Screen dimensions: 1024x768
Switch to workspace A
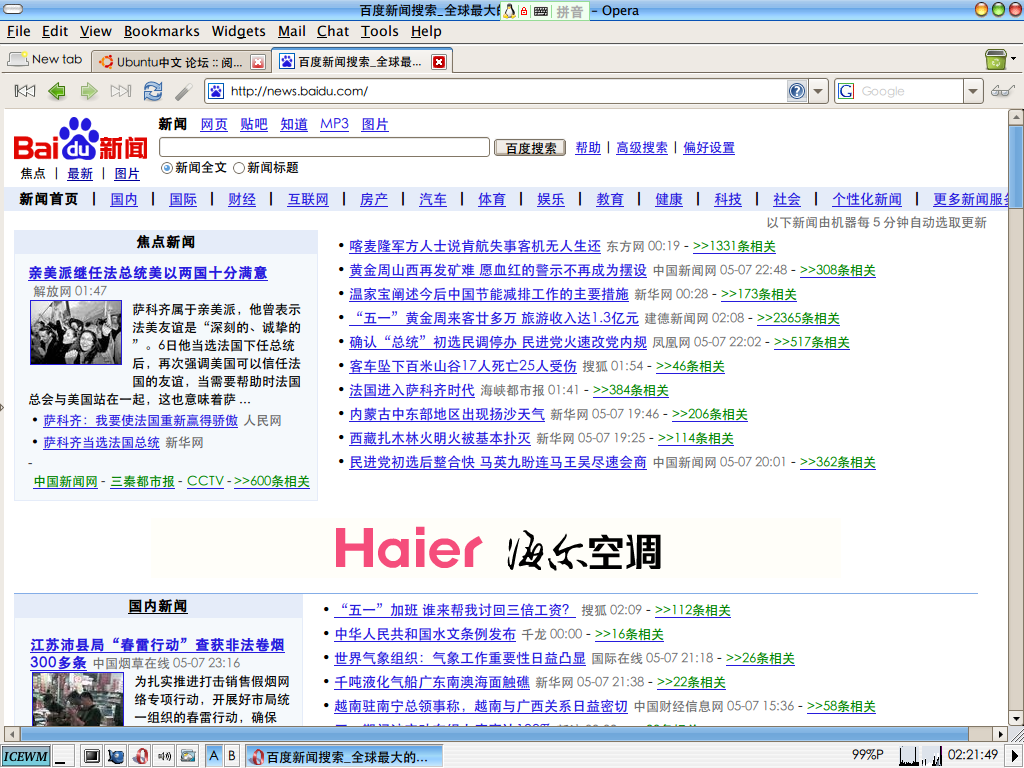coord(214,756)
